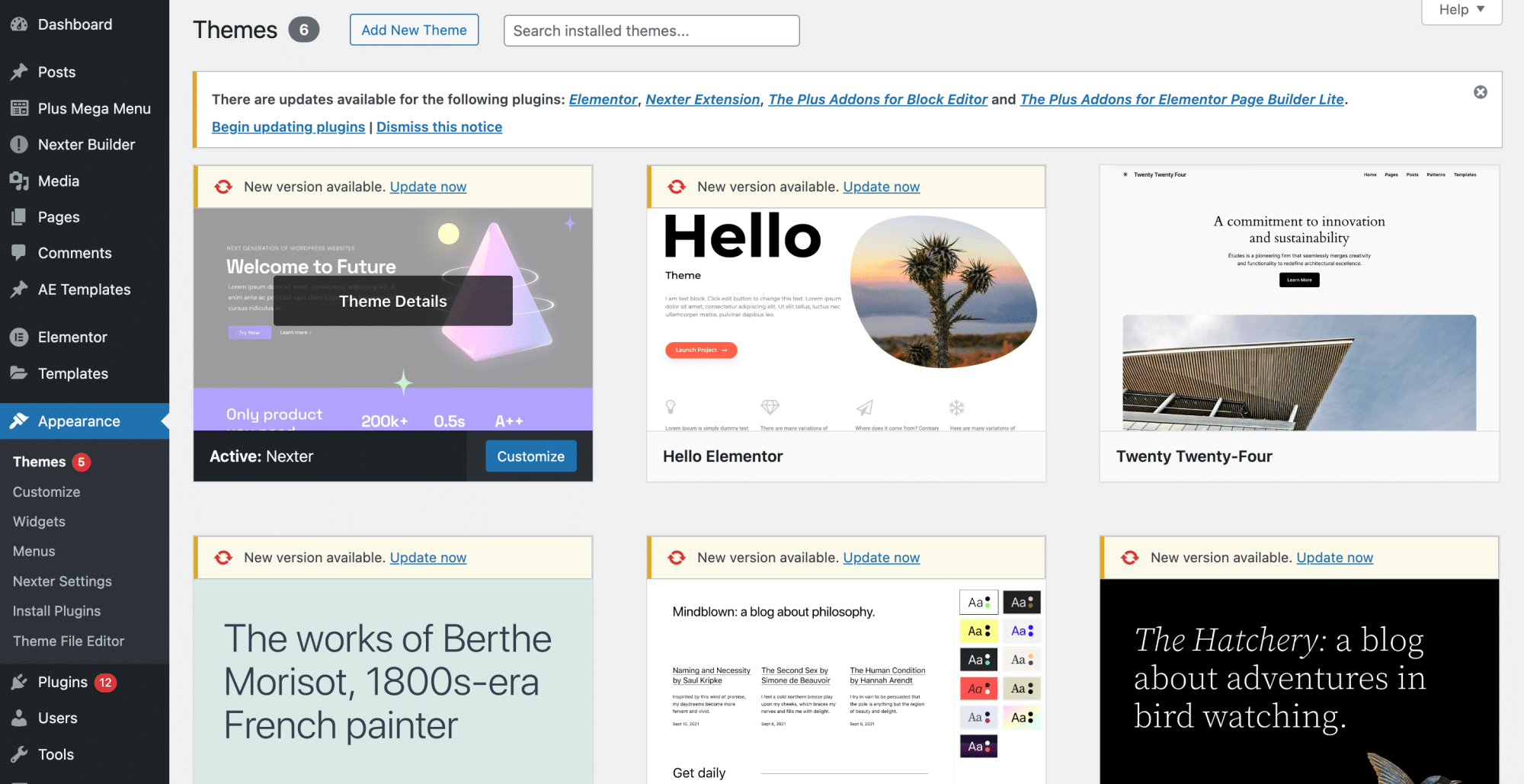This screenshot has width=1524, height=784.
Task: Dismiss the plugin update notice with X
Action: click(1480, 92)
